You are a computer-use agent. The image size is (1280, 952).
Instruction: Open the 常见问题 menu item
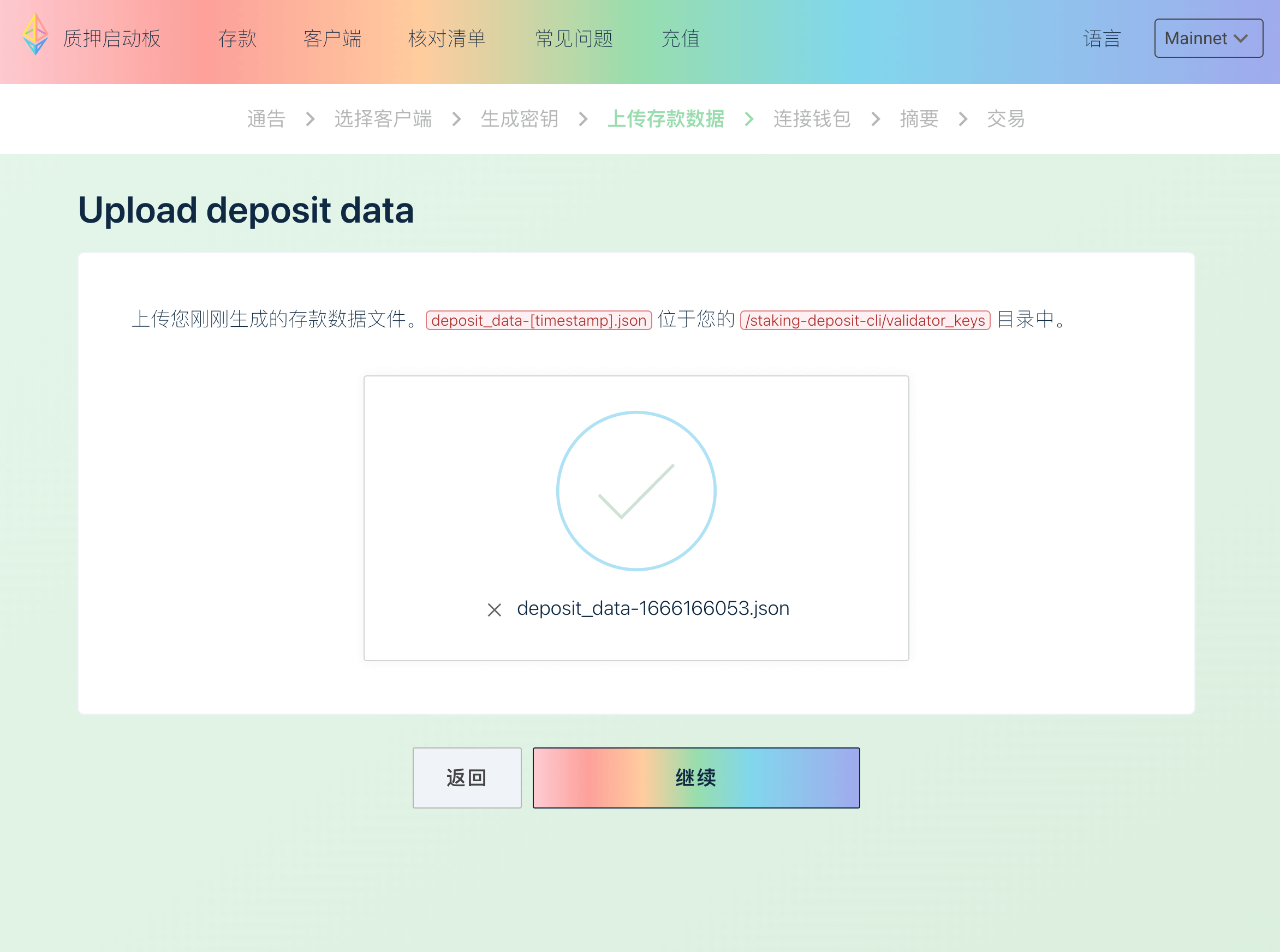pyautogui.click(x=574, y=39)
